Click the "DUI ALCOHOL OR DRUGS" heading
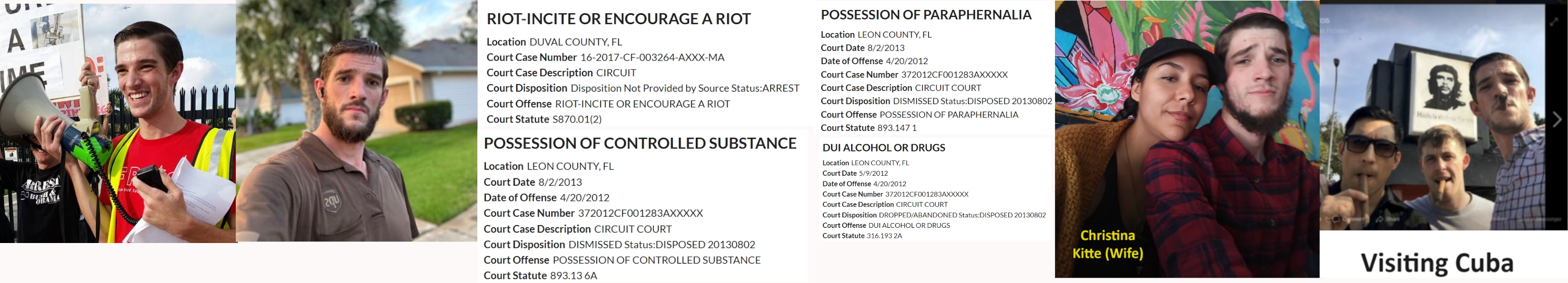 coord(883,148)
